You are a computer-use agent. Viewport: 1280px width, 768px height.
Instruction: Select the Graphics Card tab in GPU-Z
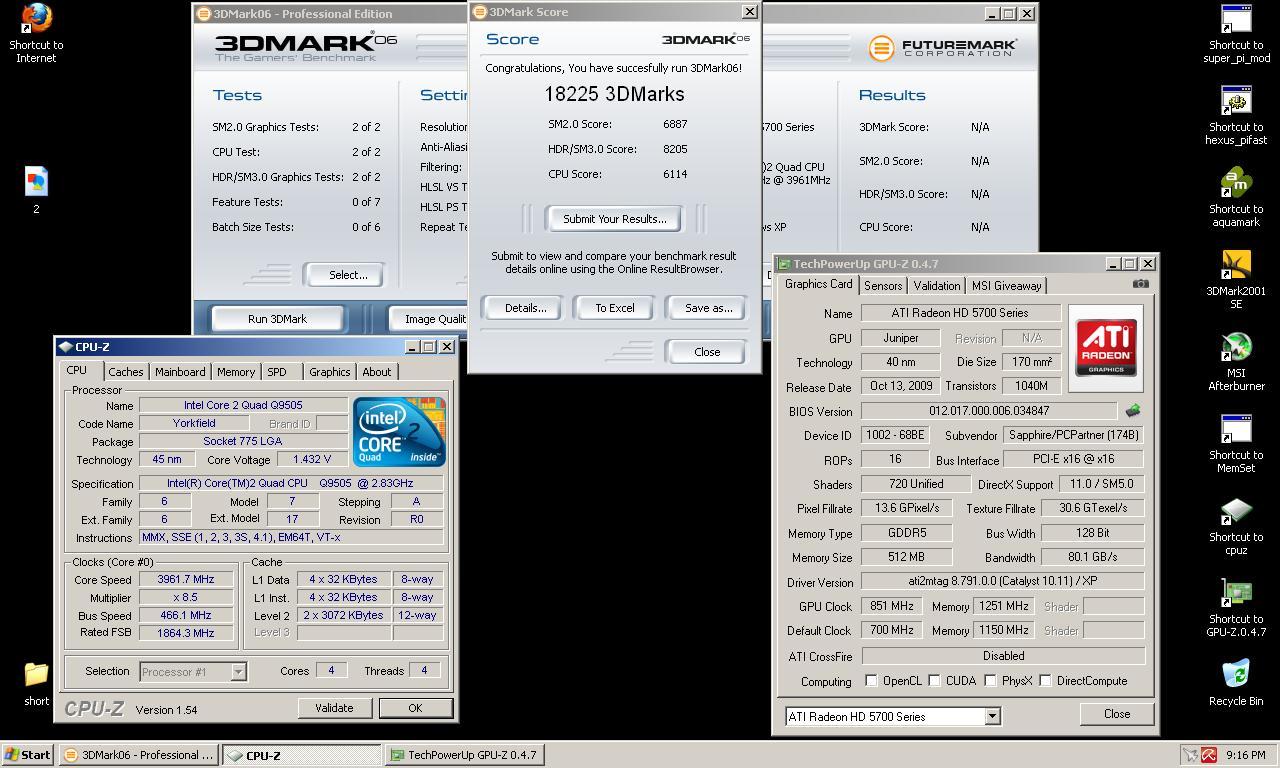(x=818, y=284)
